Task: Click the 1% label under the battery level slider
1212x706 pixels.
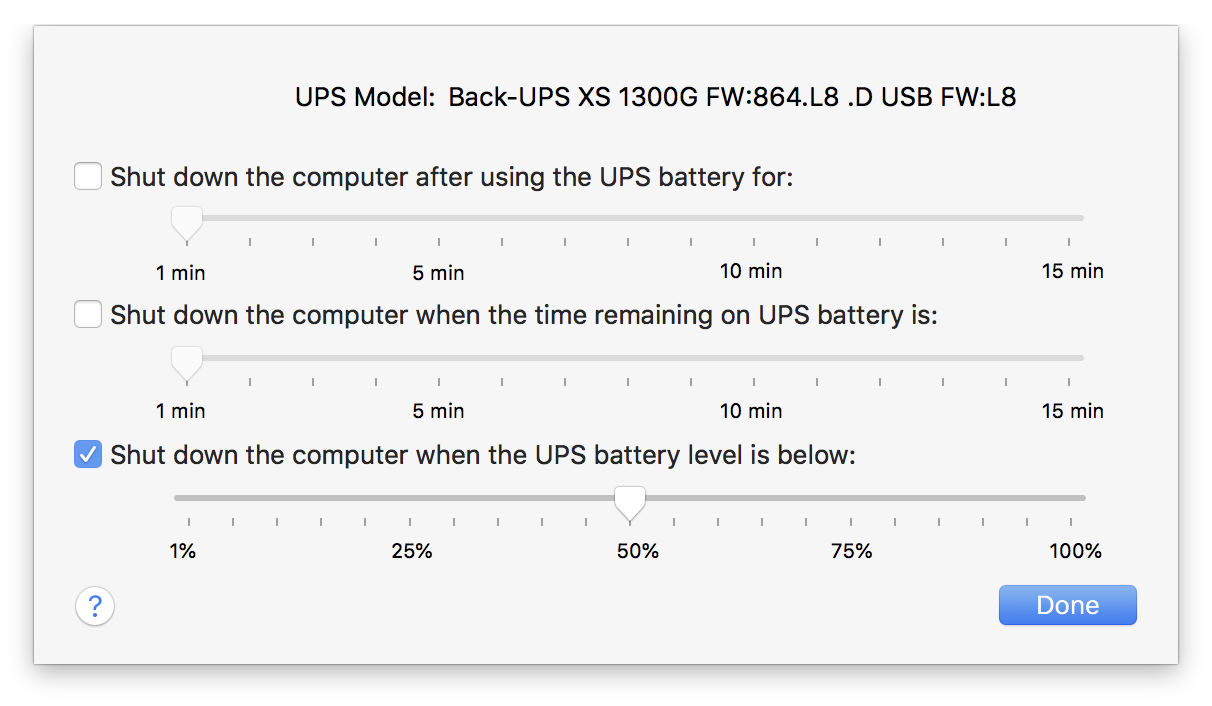Action: coord(182,551)
